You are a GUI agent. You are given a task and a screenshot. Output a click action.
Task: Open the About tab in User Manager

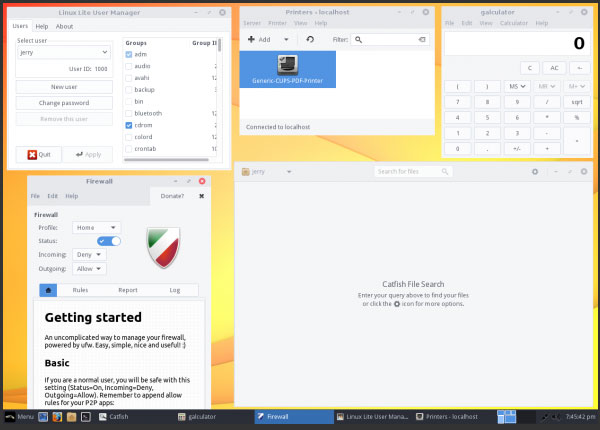tap(64, 26)
